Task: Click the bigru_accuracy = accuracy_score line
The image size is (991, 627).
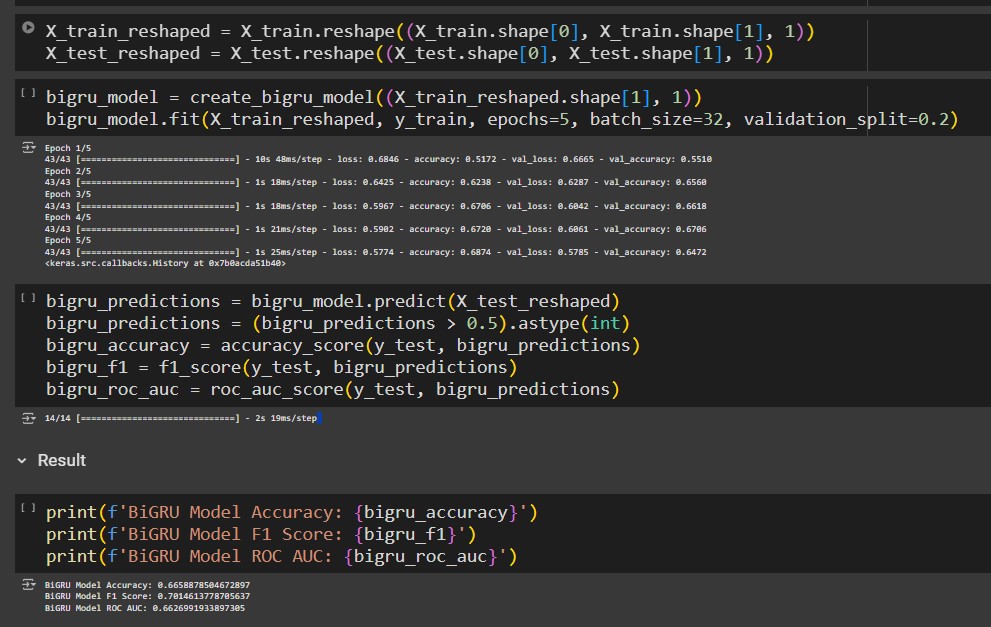Action: 343,345
